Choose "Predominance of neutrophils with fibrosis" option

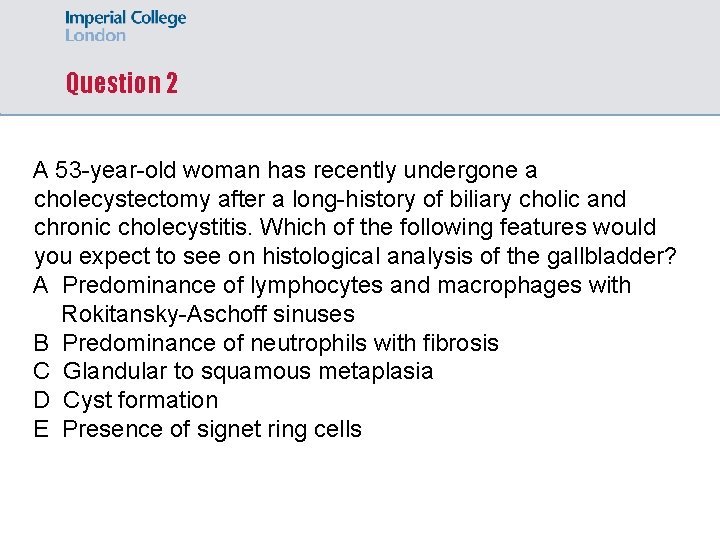coord(280,344)
